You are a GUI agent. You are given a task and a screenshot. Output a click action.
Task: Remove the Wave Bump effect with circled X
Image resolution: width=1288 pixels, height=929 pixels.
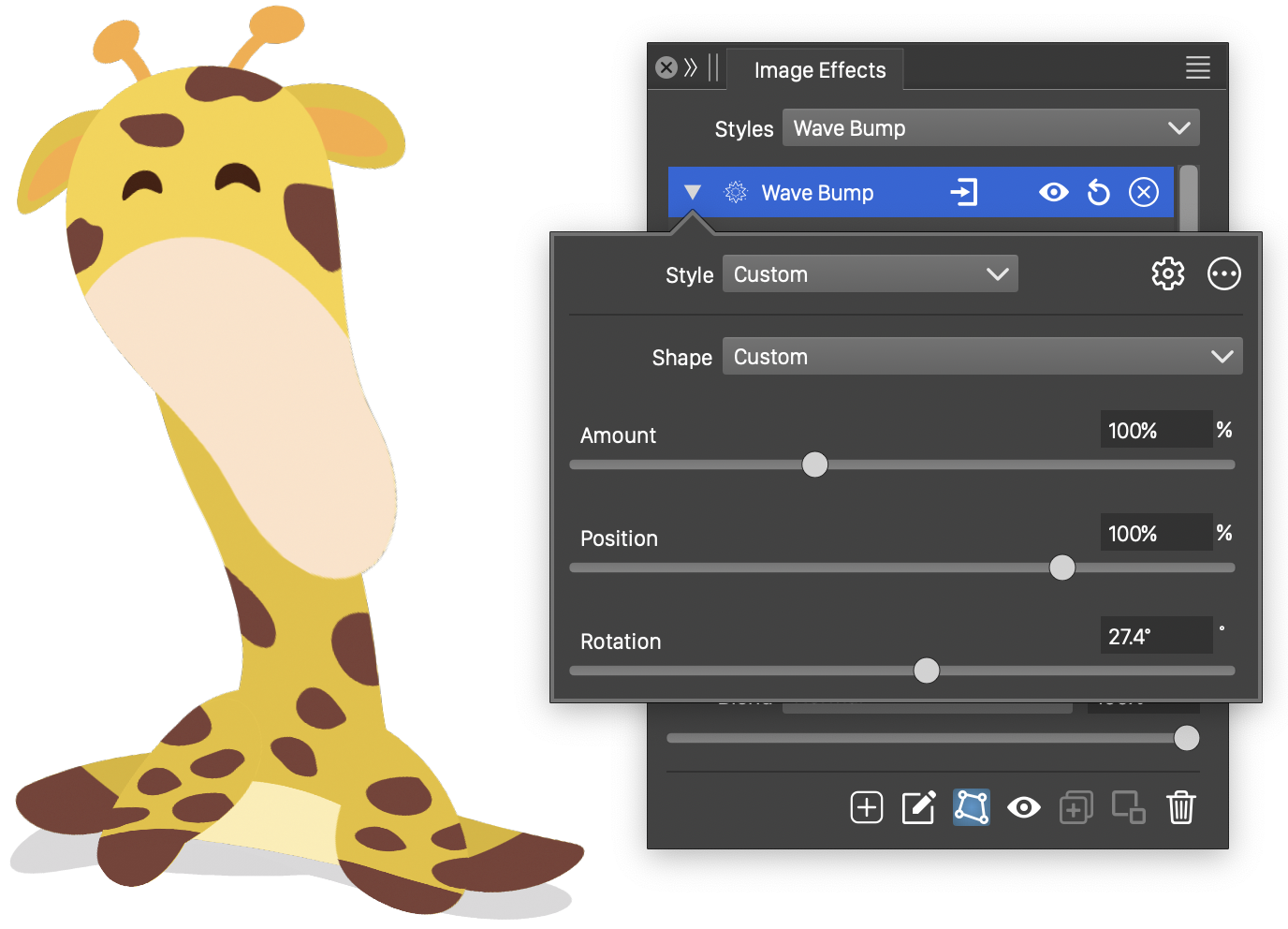[1143, 193]
